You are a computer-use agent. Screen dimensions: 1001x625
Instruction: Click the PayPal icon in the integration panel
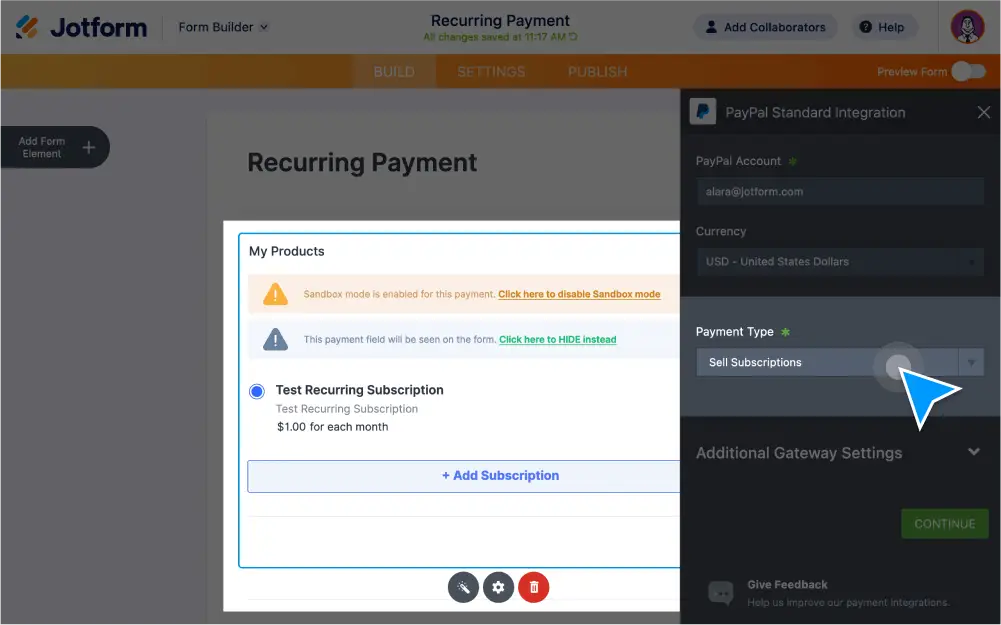[703, 112]
